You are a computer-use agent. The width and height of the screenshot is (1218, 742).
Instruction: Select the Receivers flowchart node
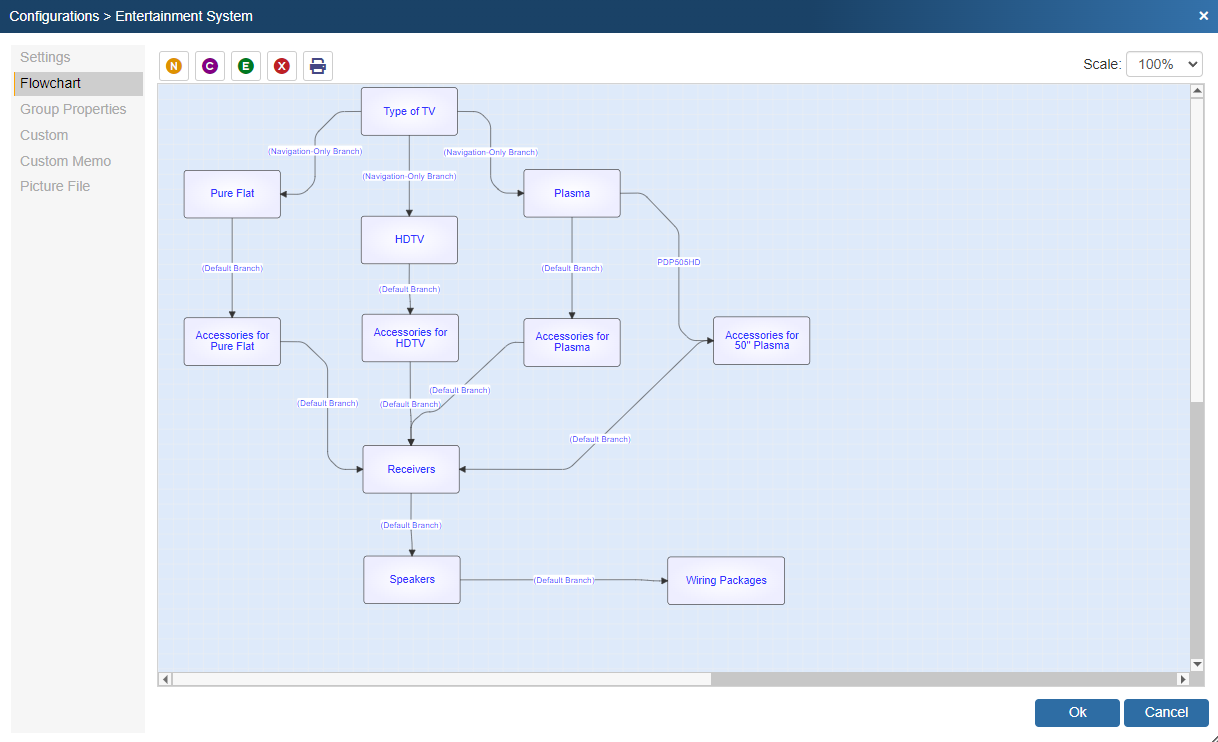[x=411, y=469]
